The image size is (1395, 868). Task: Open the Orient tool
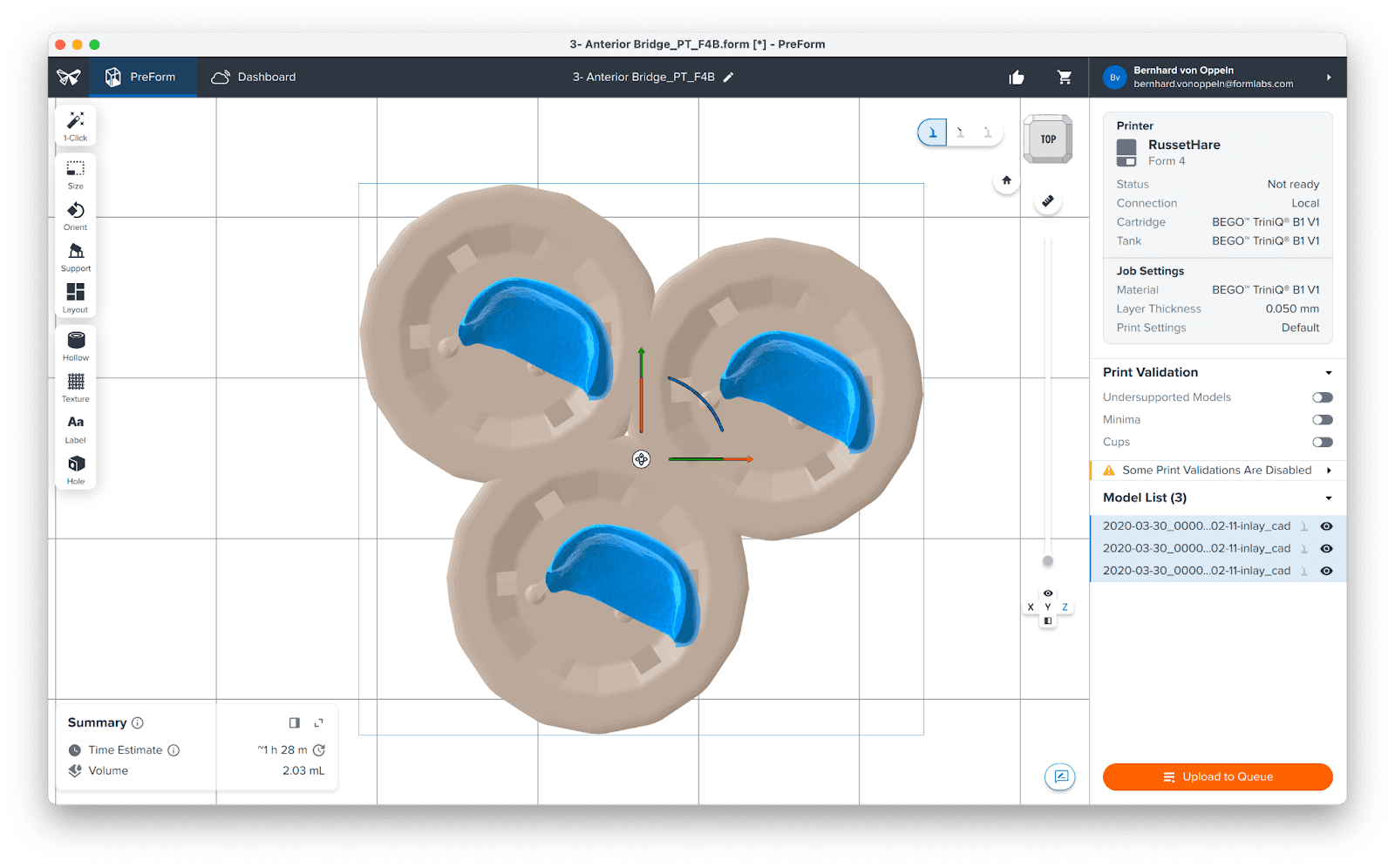76,215
